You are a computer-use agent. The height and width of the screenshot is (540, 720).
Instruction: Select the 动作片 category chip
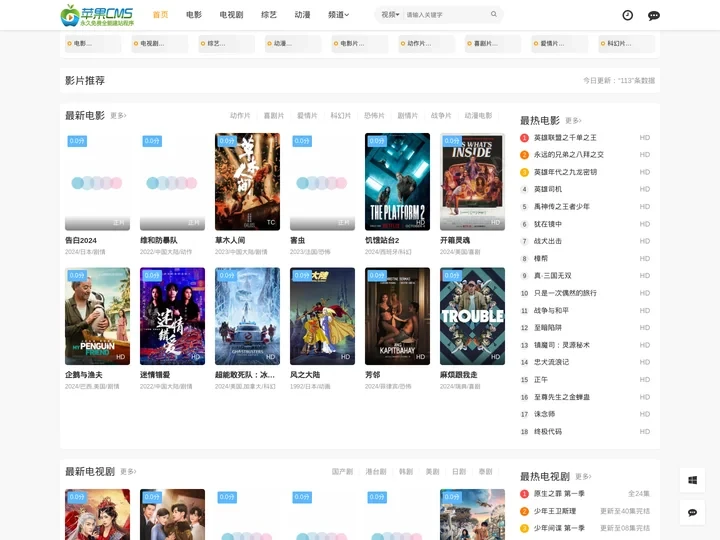[x=426, y=44]
